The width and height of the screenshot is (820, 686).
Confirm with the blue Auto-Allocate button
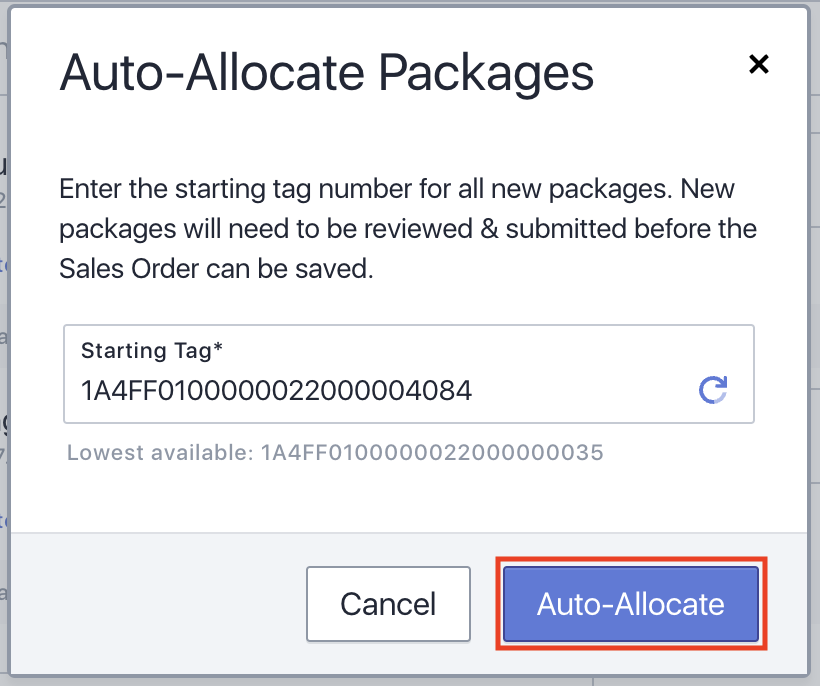tap(631, 604)
